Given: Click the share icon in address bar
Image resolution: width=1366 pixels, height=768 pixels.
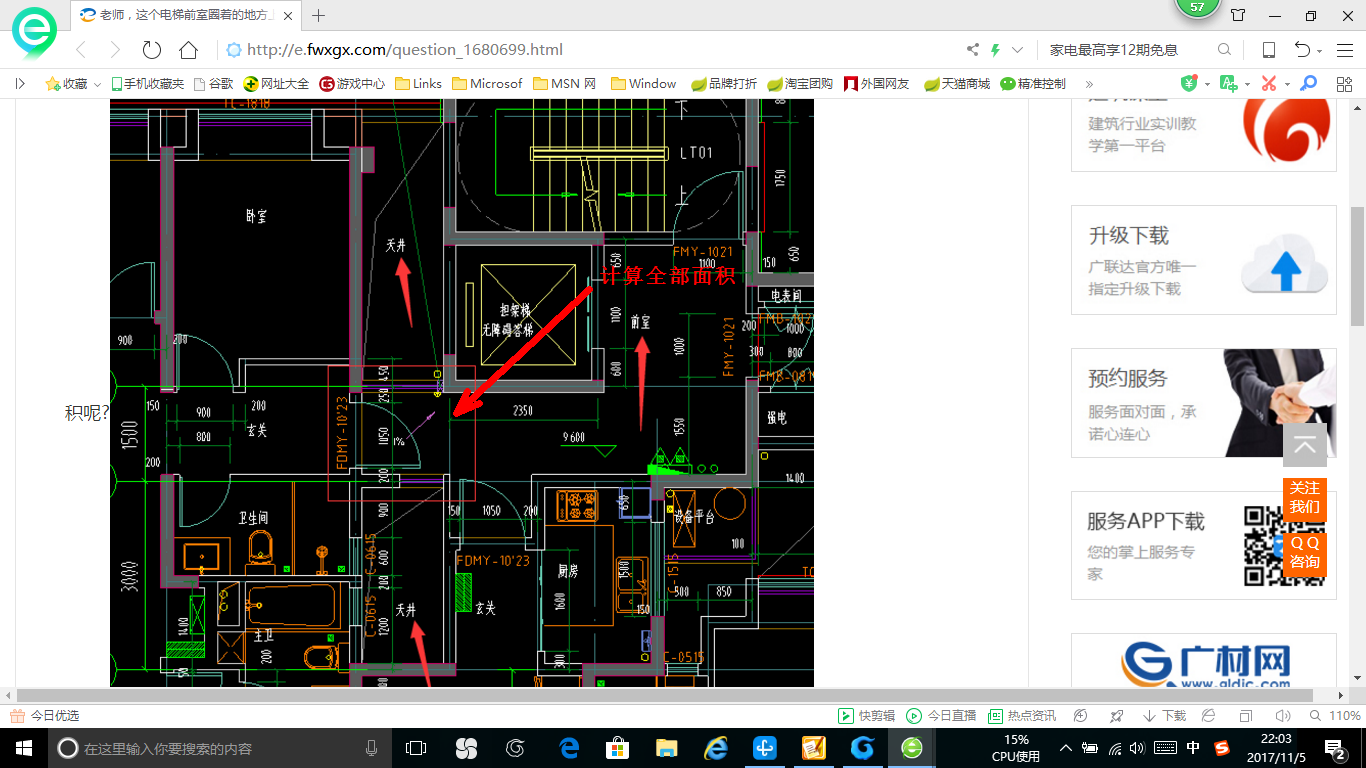Looking at the screenshot, I should 973,50.
